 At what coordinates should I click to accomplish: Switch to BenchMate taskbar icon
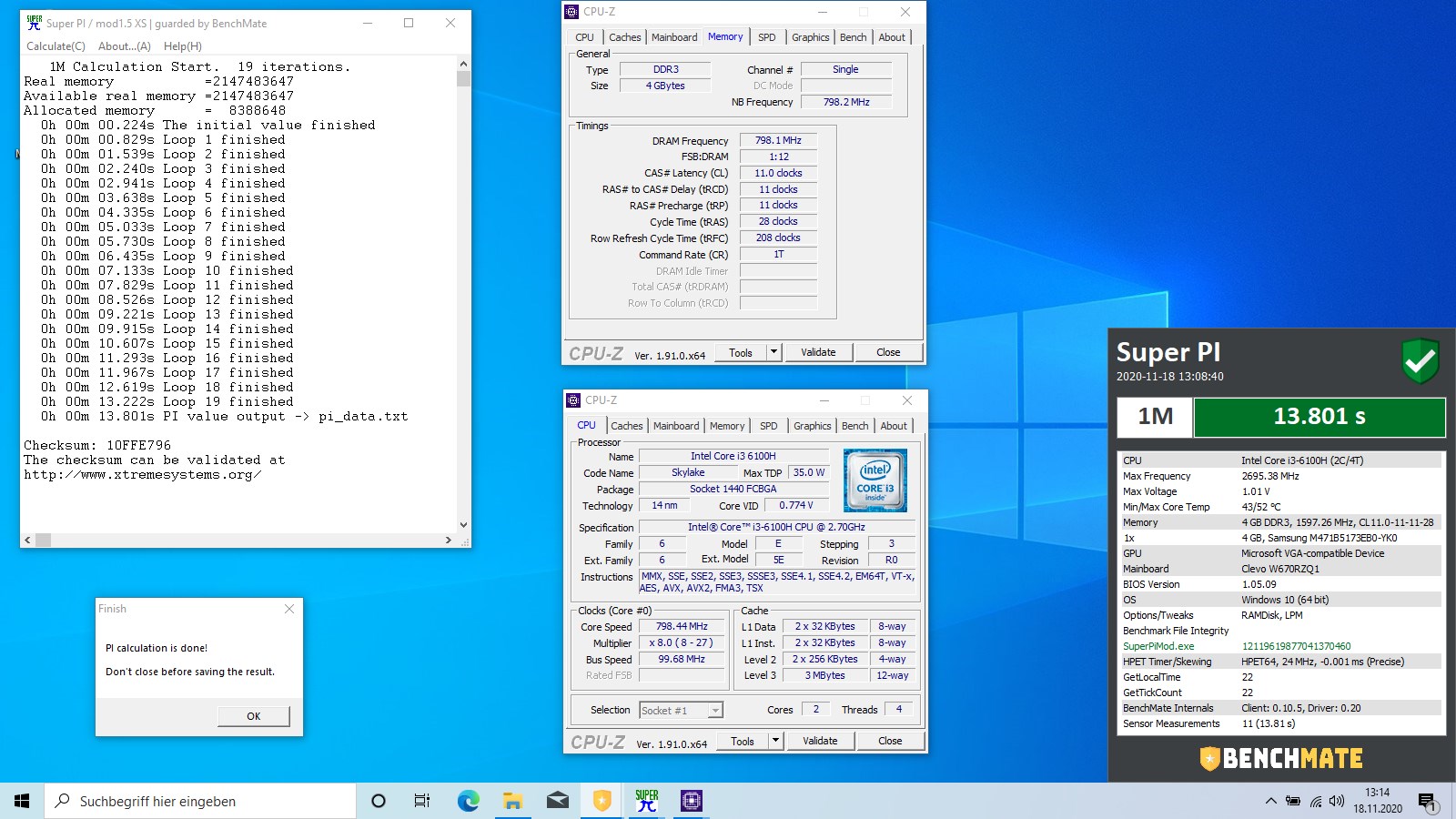[602, 801]
